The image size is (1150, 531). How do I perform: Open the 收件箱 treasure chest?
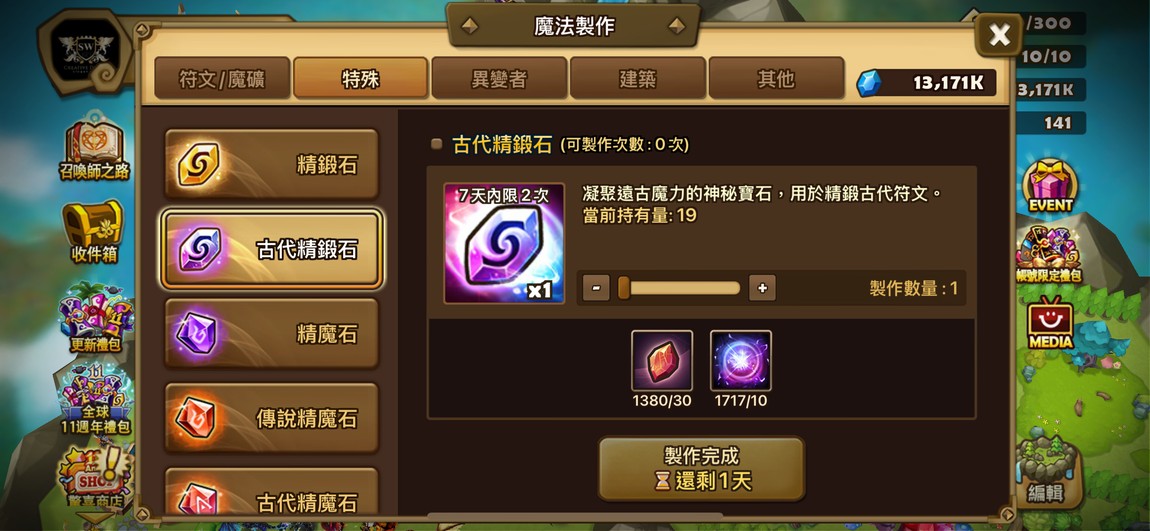[95, 232]
